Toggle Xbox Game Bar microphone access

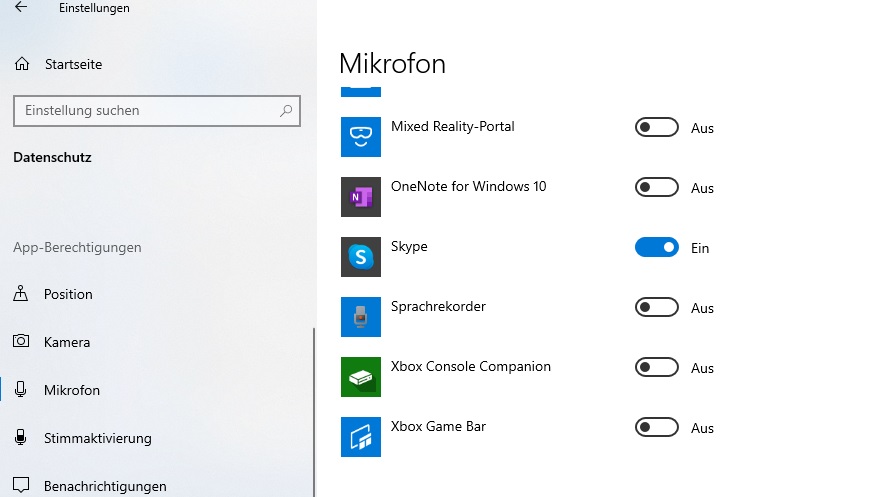tap(657, 427)
